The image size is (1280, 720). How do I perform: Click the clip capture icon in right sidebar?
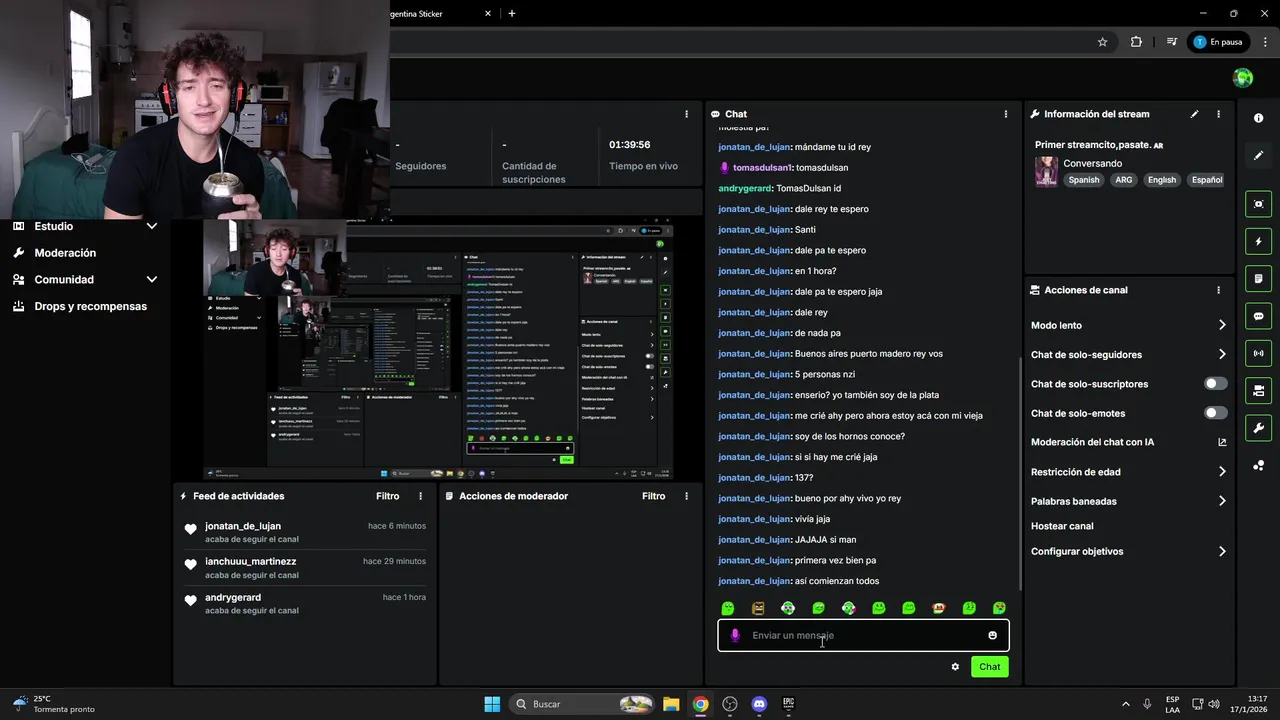coord(1258,204)
